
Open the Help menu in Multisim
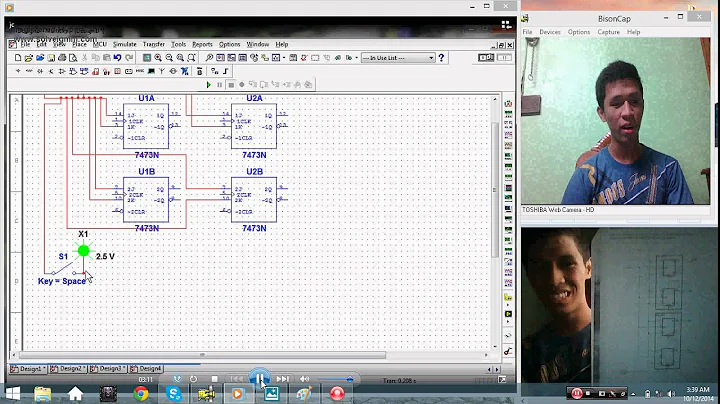[x=281, y=45]
